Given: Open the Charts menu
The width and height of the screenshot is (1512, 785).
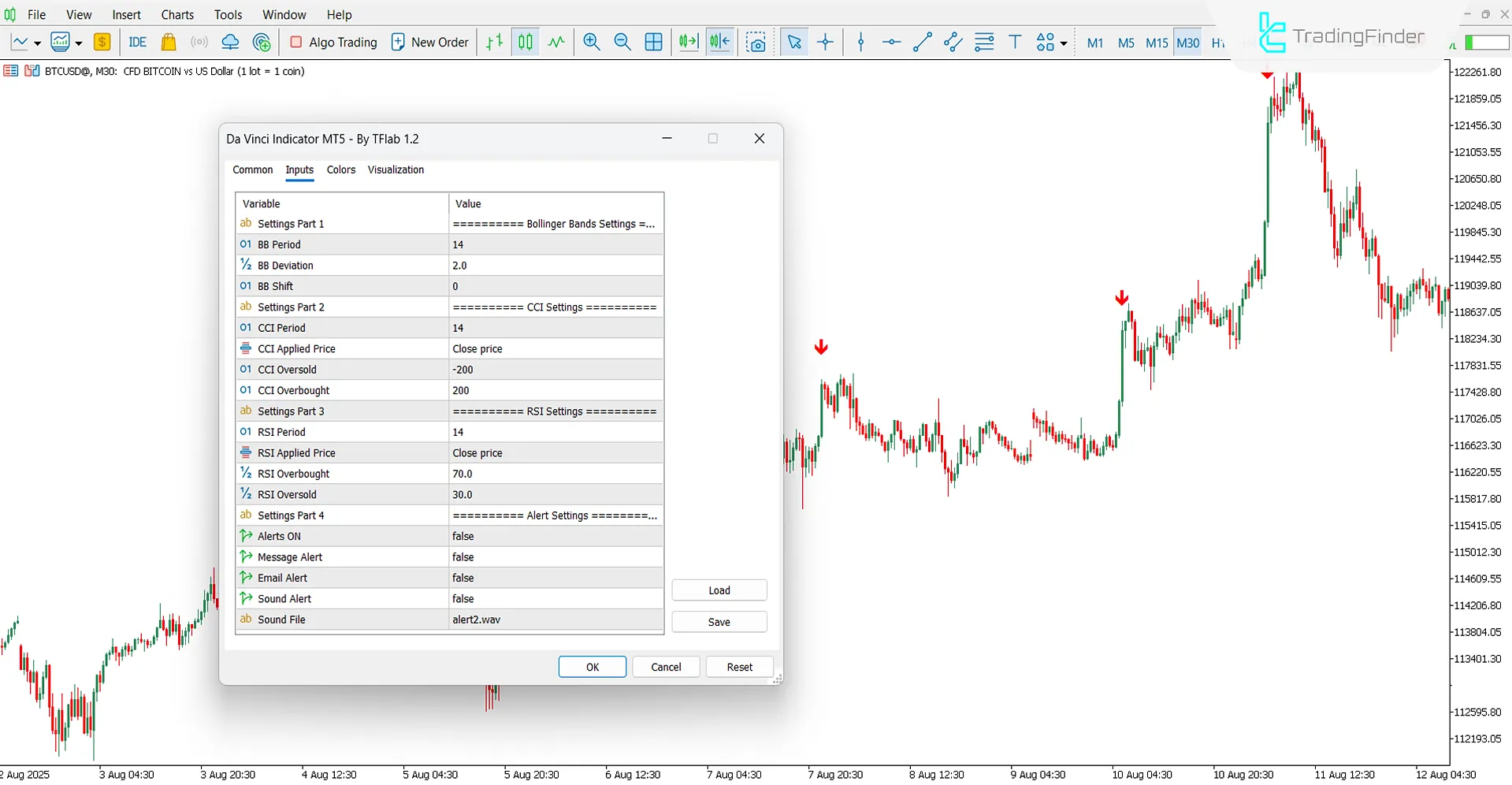Looking at the screenshot, I should pos(176,14).
